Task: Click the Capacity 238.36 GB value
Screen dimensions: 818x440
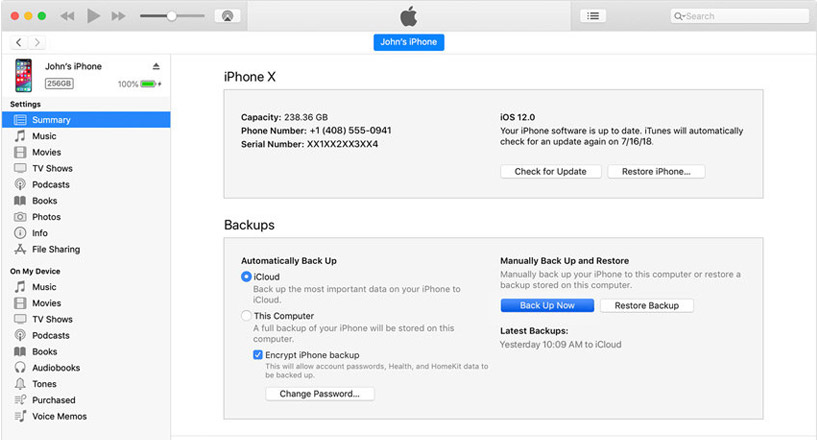Action: [x=306, y=117]
